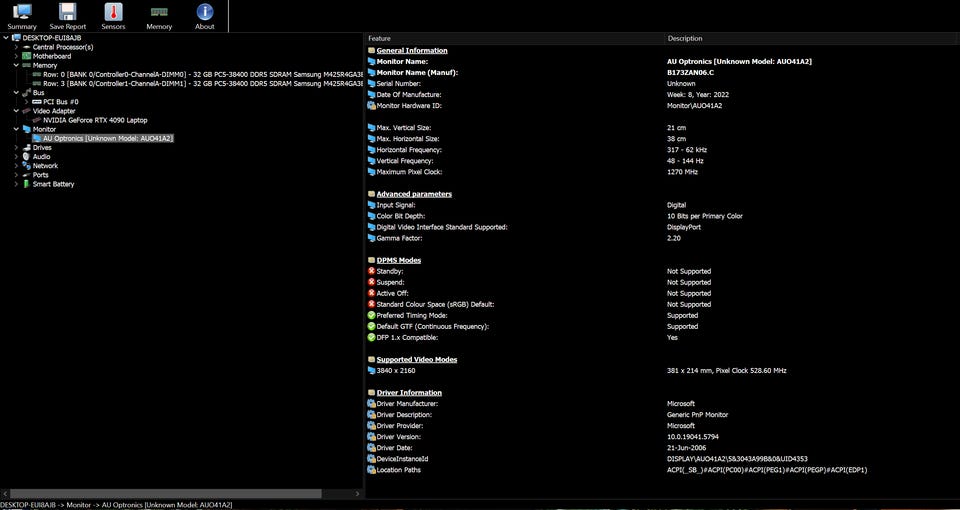Open the About info icon
This screenshot has width=960, height=510.
tap(204, 12)
